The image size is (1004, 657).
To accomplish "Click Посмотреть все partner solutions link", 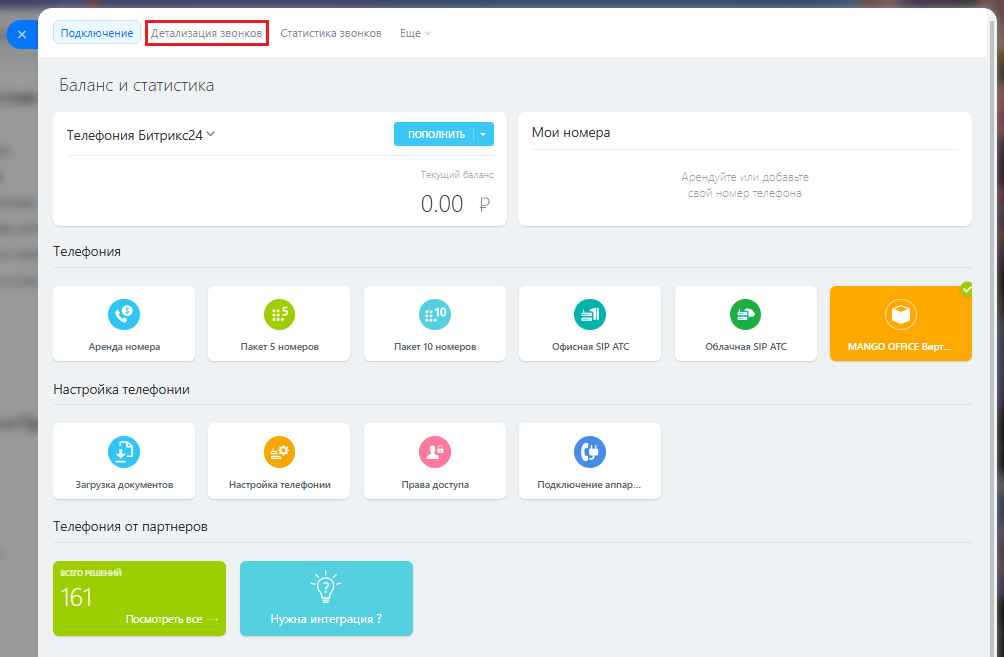I will (172, 619).
